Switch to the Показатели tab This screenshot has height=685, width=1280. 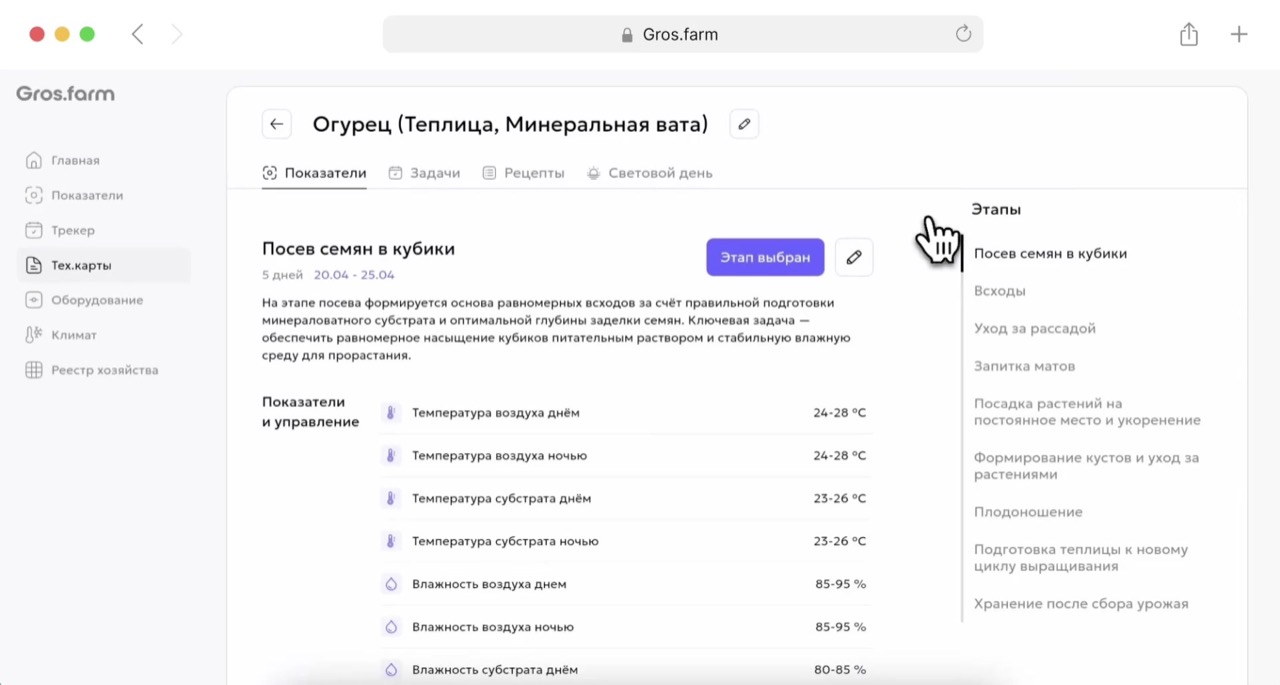pos(314,173)
